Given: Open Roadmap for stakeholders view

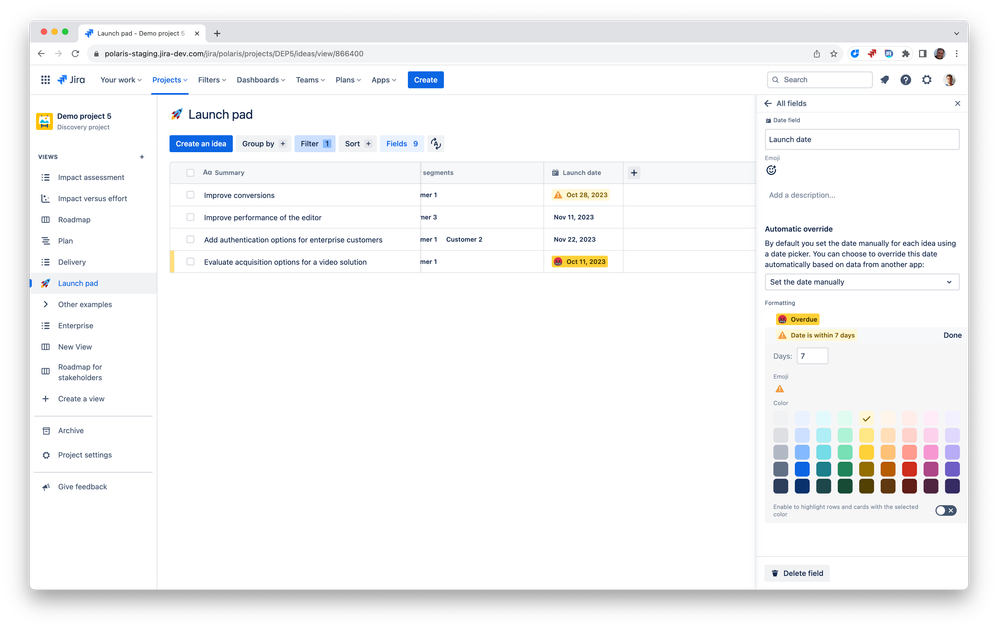Looking at the screenshot, I should [80, 372].
